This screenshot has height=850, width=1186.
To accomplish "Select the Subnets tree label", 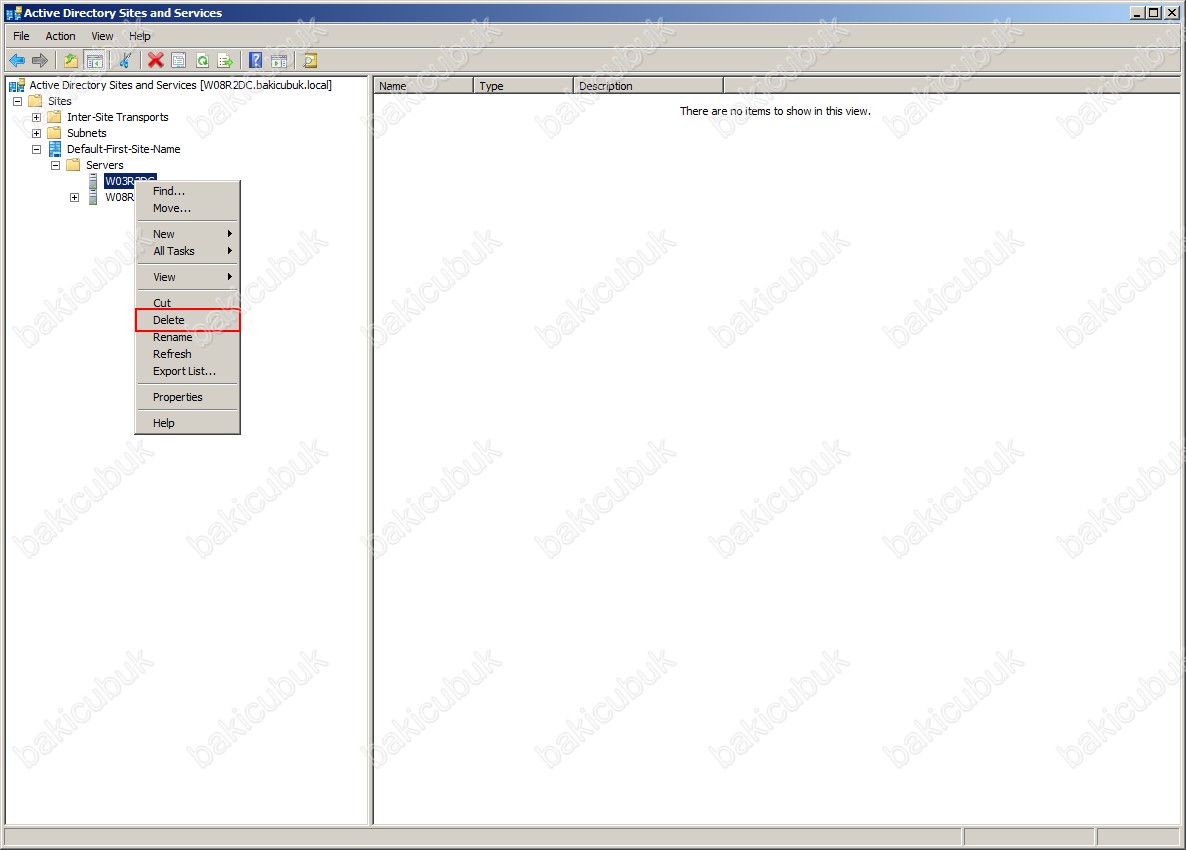I will [x=87, y=133].
